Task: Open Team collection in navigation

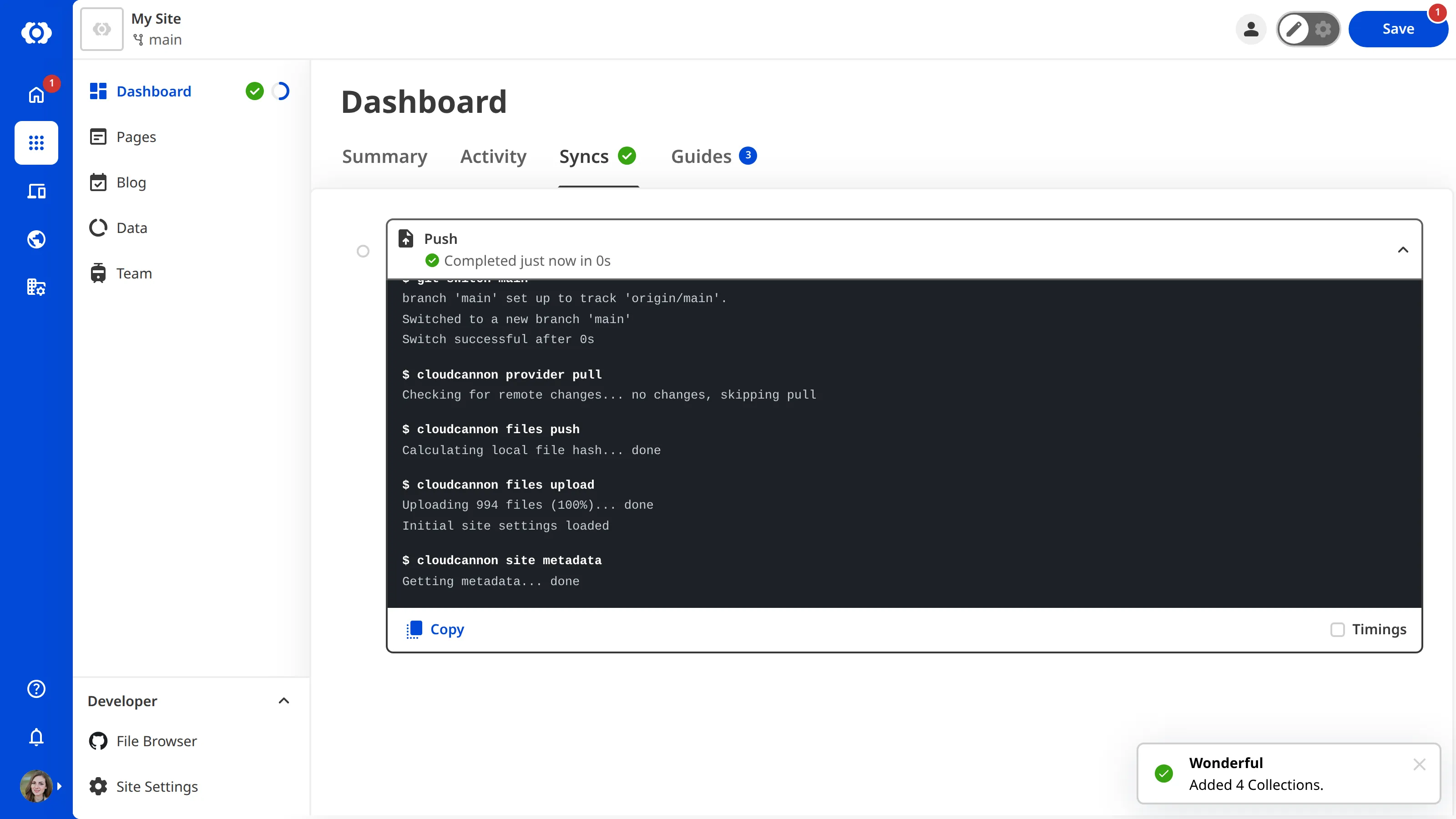Action: pos(134,273)
